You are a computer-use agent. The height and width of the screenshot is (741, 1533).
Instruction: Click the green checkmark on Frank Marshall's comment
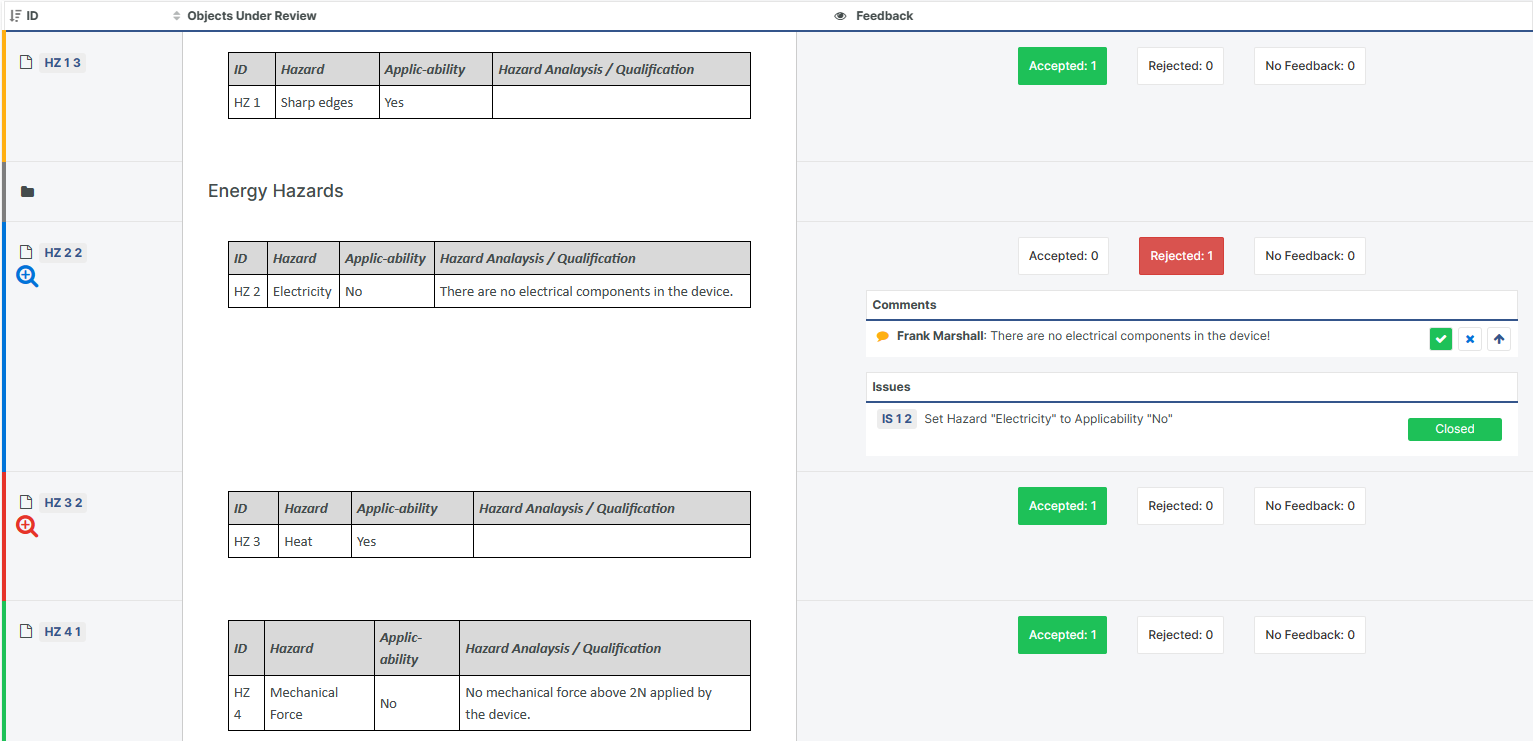click(x=1440, y=339)
